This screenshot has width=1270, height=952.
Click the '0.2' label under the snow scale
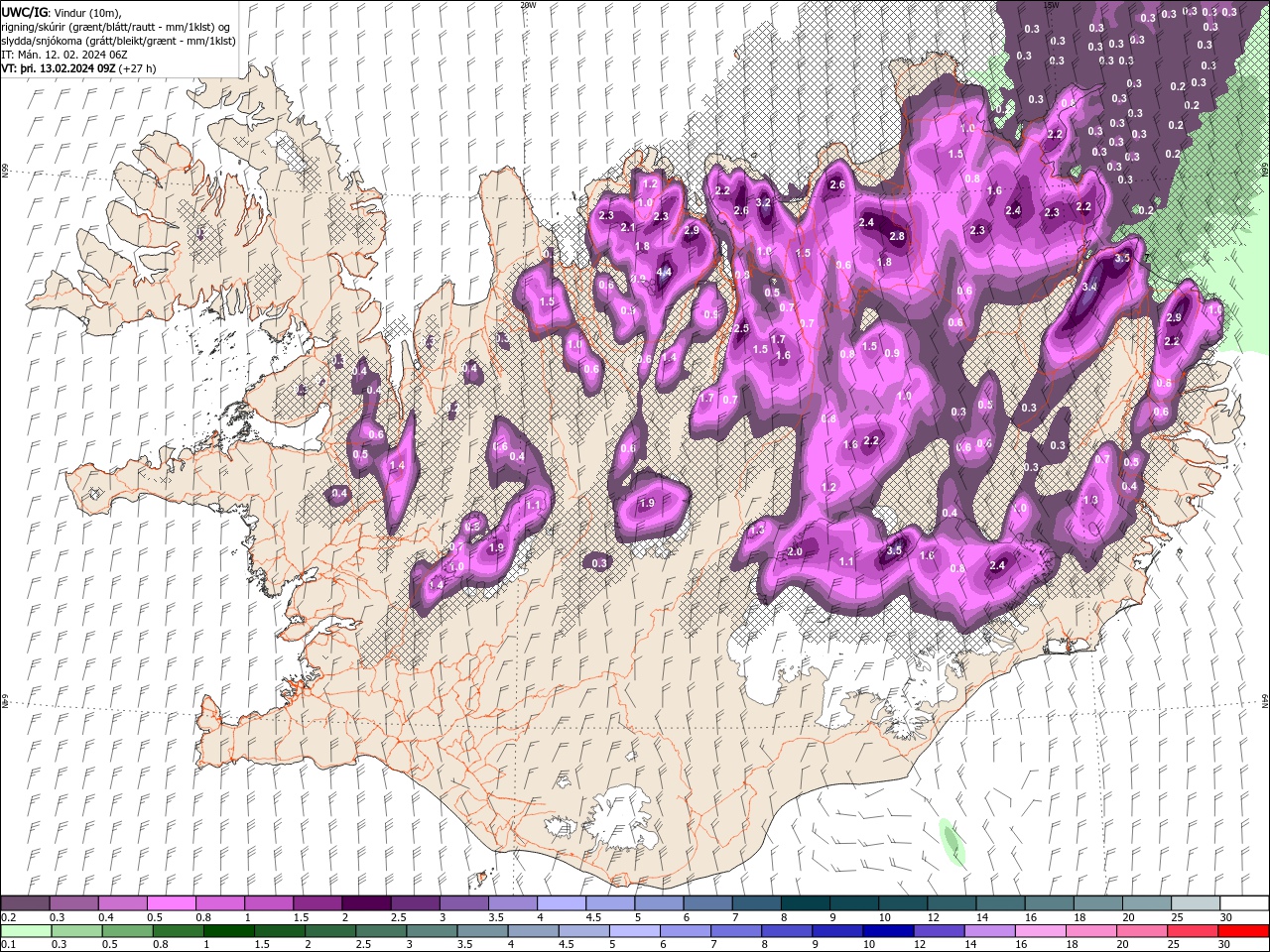point(7,917)
